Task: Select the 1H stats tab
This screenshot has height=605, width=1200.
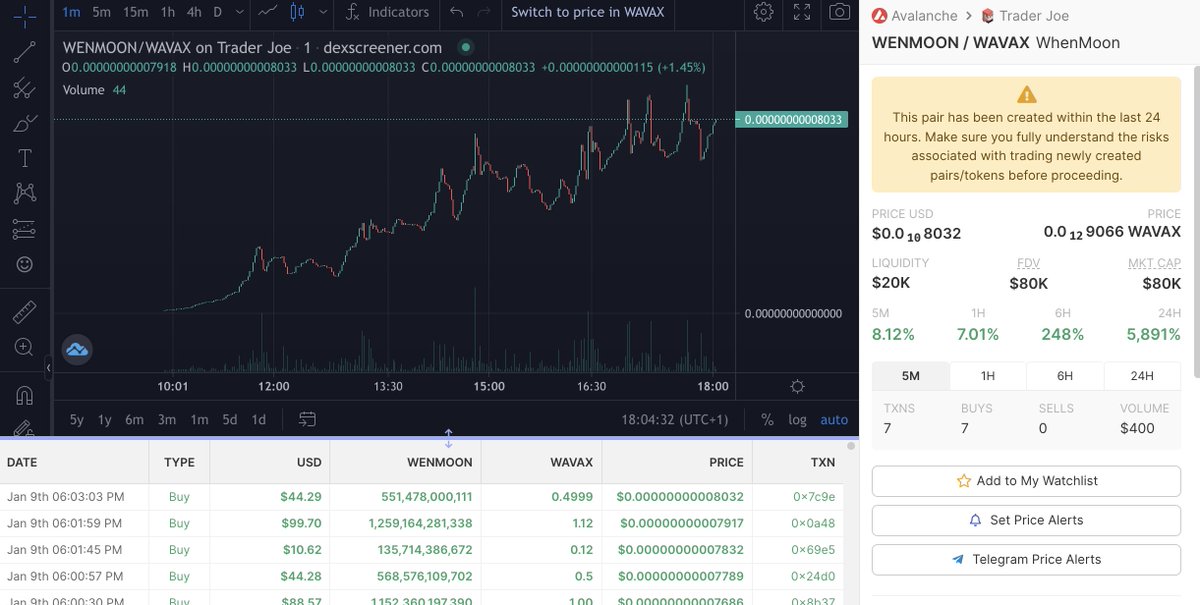Action: 987,376
